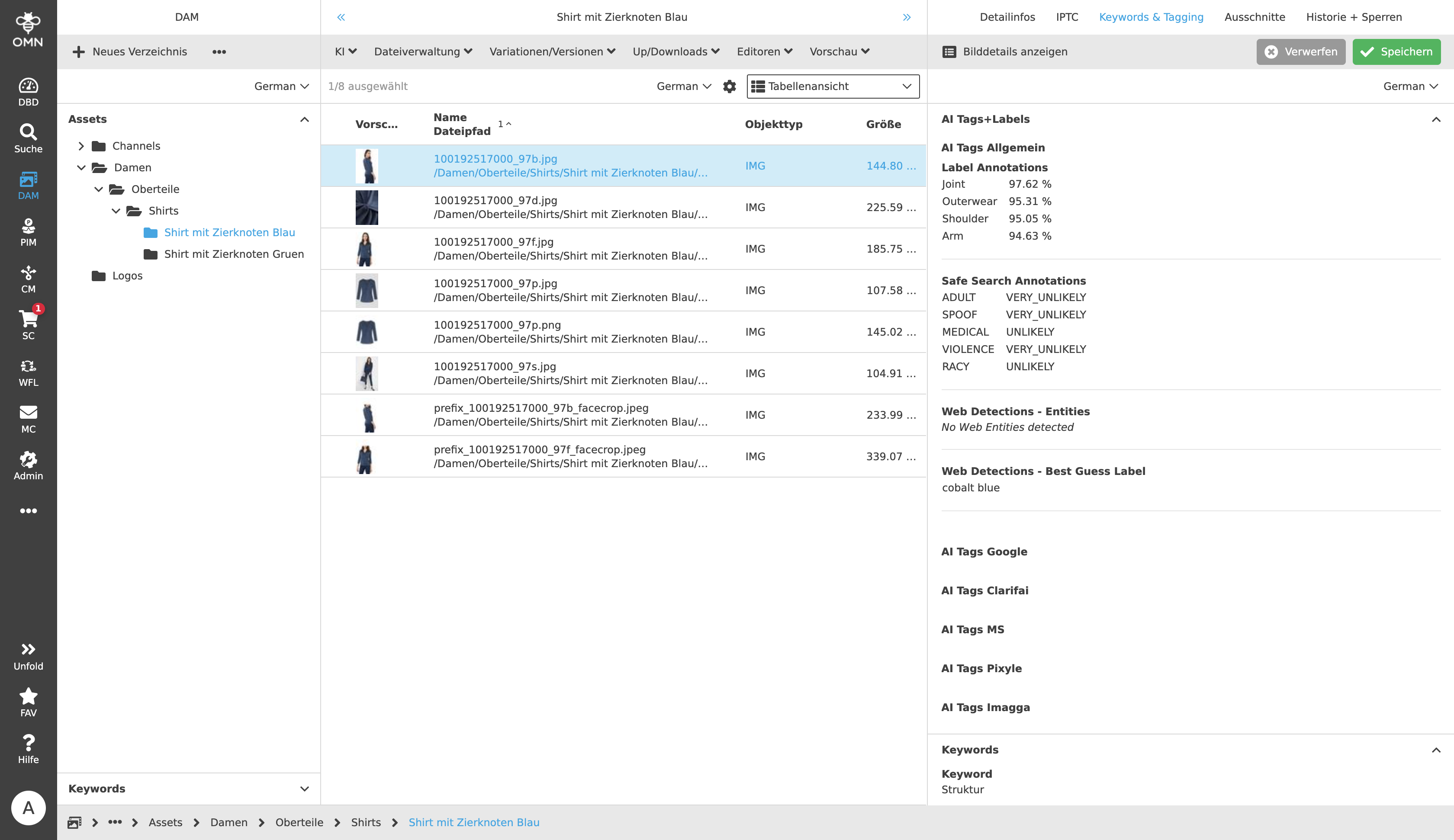Click the Verwerfen button
Image resolution: width=1454 pixels, height=840 pixels.
coord(1300,52)
